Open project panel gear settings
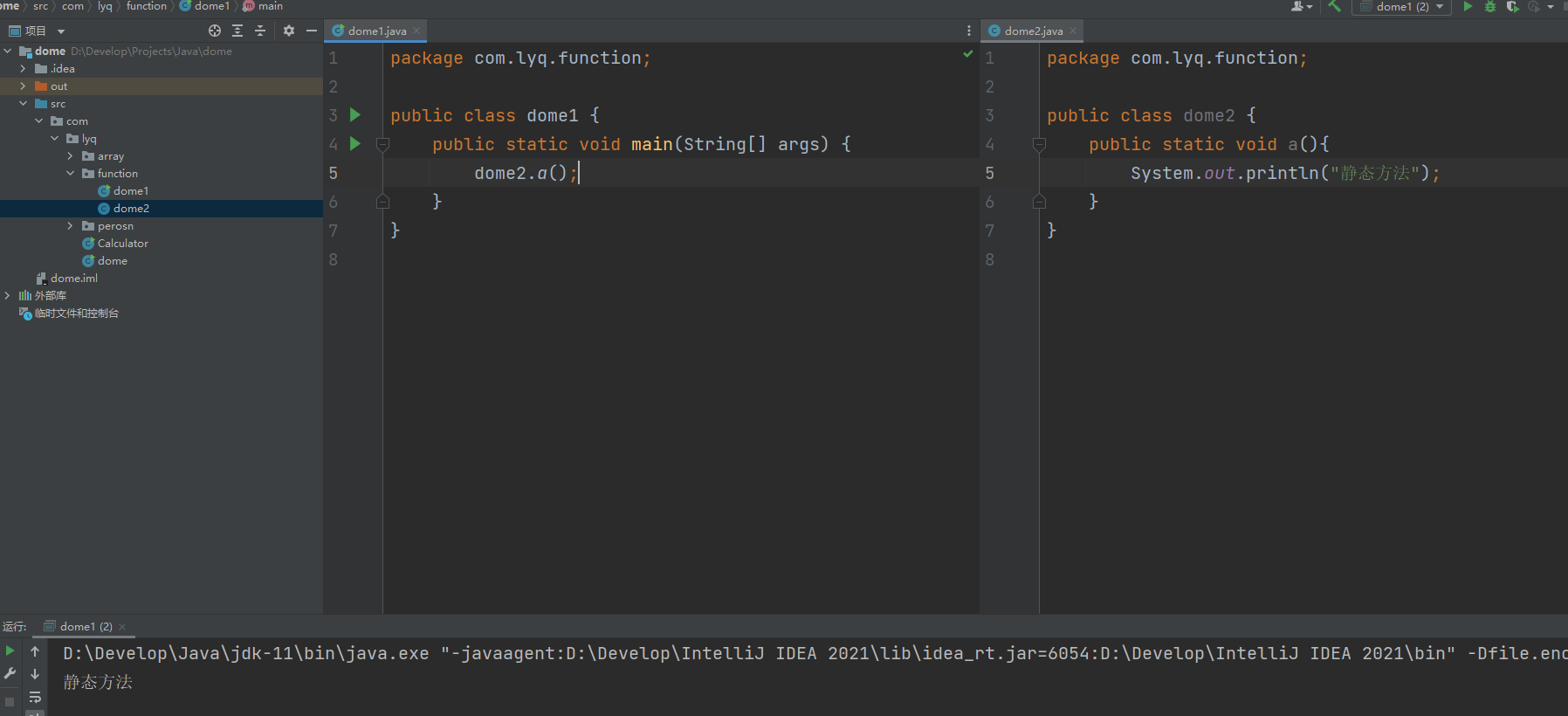Viewport: 1568px width, 716px height. pos(289,31)
